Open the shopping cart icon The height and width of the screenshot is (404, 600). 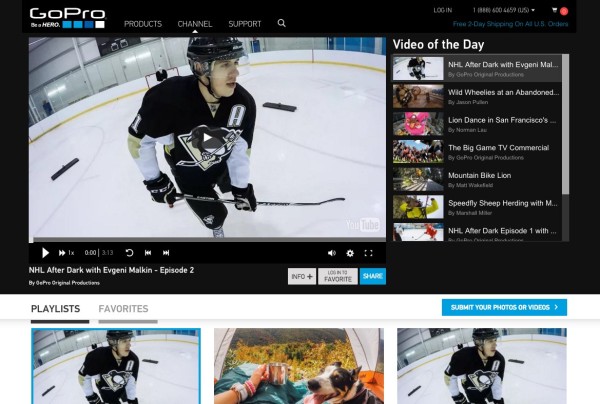tap(554, 10)
